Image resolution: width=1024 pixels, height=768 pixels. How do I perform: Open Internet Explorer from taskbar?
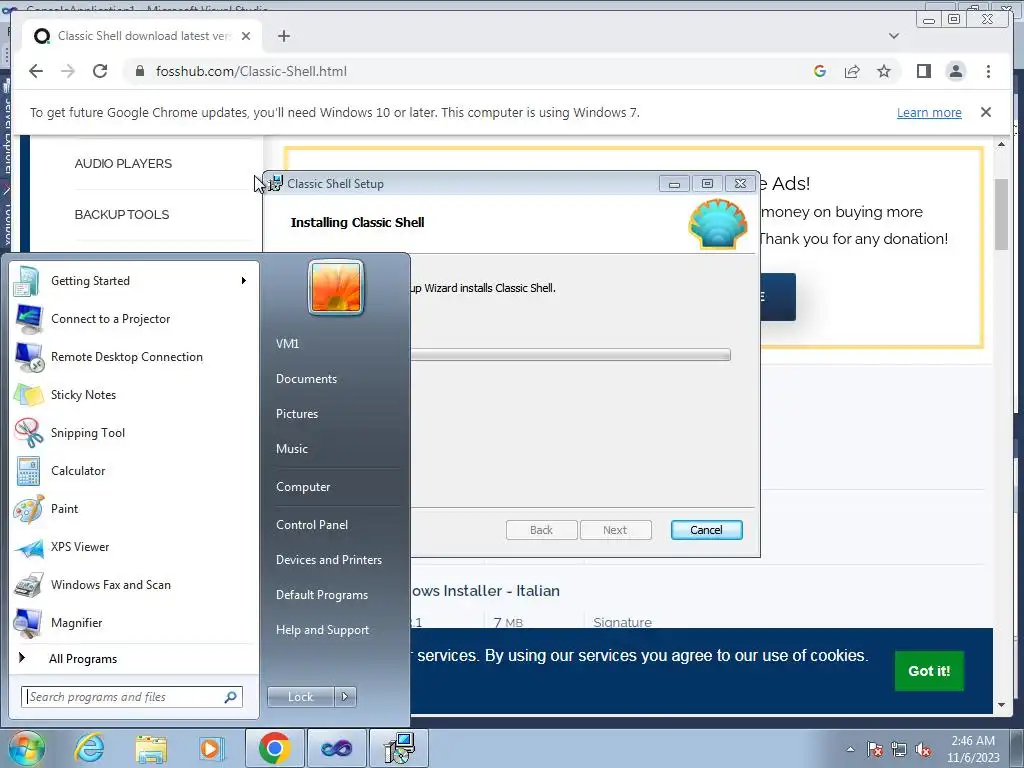pyautogui.click(x=89, y=748)
